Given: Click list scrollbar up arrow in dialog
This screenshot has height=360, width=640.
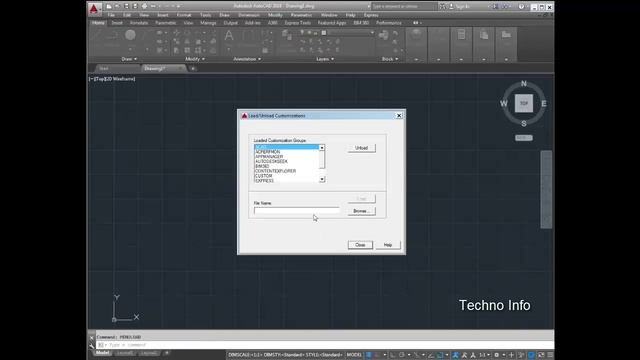Looking at the screenshot, I should point(322,147).
